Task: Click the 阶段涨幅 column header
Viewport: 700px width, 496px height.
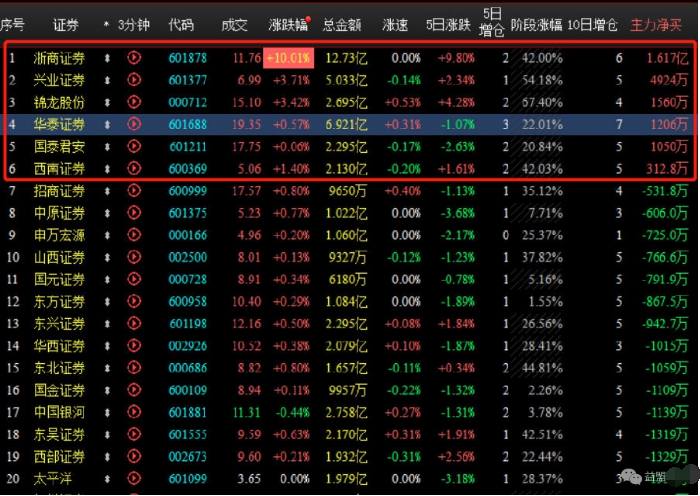Action: [535, 23]
